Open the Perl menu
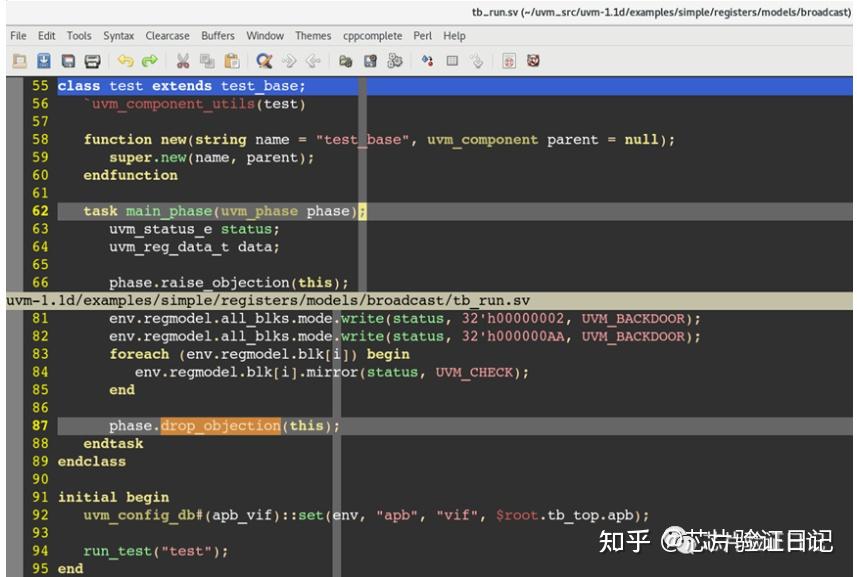Image resolution: width=857 pixels, height=577 pixels. coord(422,36)
